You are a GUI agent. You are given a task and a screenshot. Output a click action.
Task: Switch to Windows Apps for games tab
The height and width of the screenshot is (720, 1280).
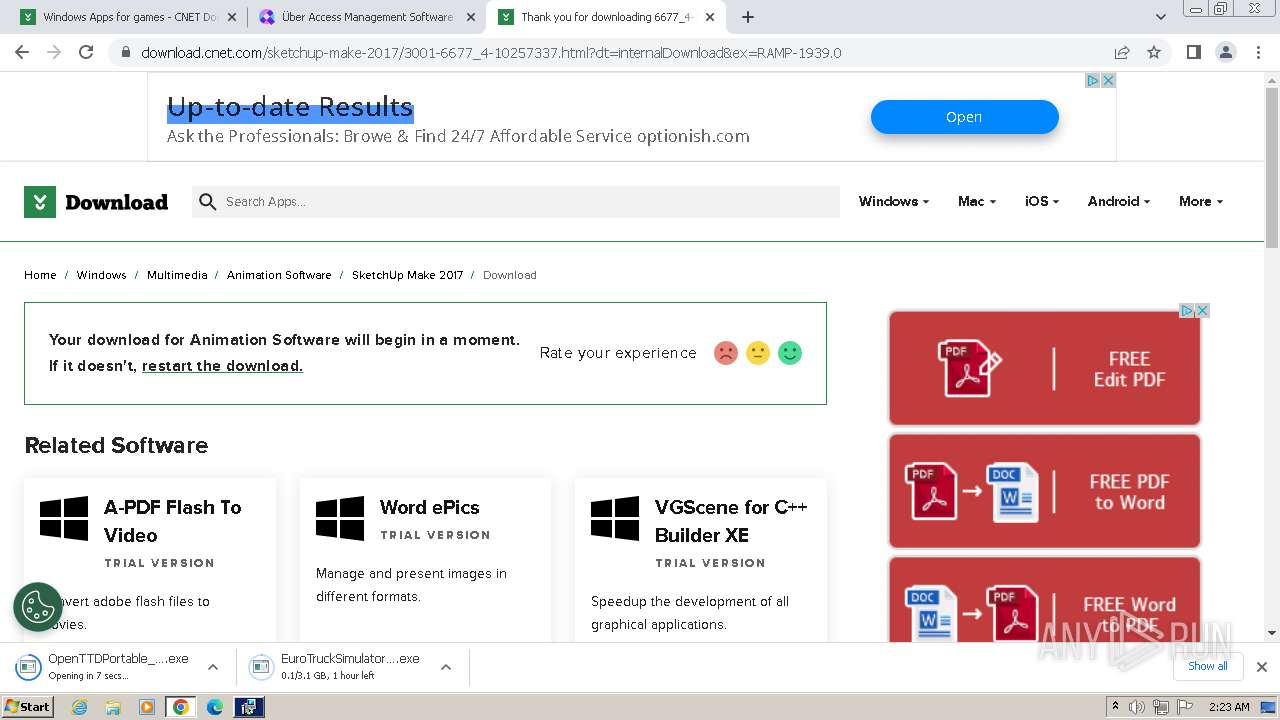point(130,17)
